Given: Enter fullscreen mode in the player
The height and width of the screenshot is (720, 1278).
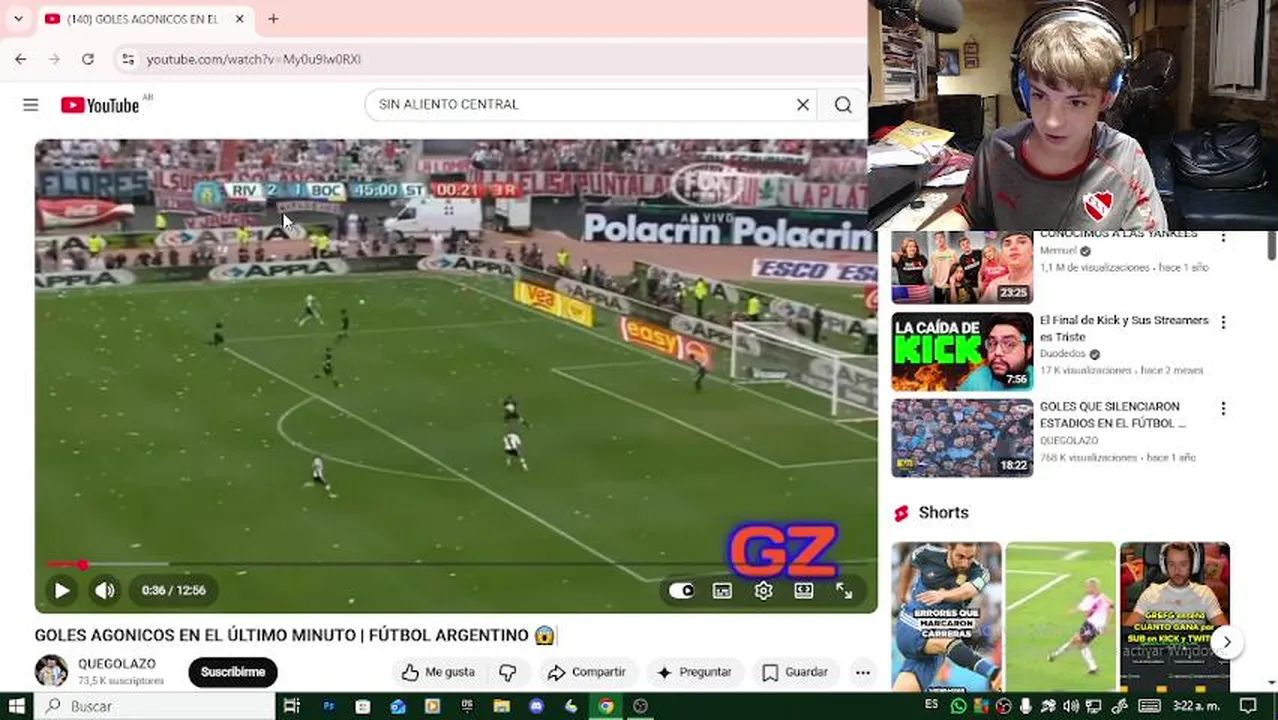Looking at the screenshot, I should click(x=844, y=590).
